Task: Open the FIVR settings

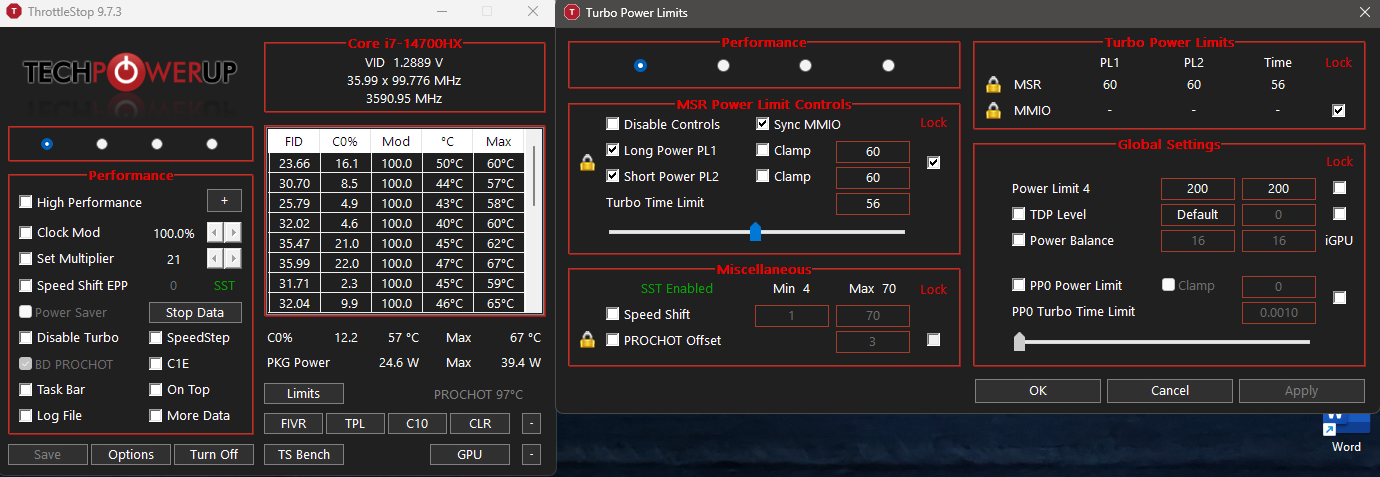Action: (x=294, y=424)
